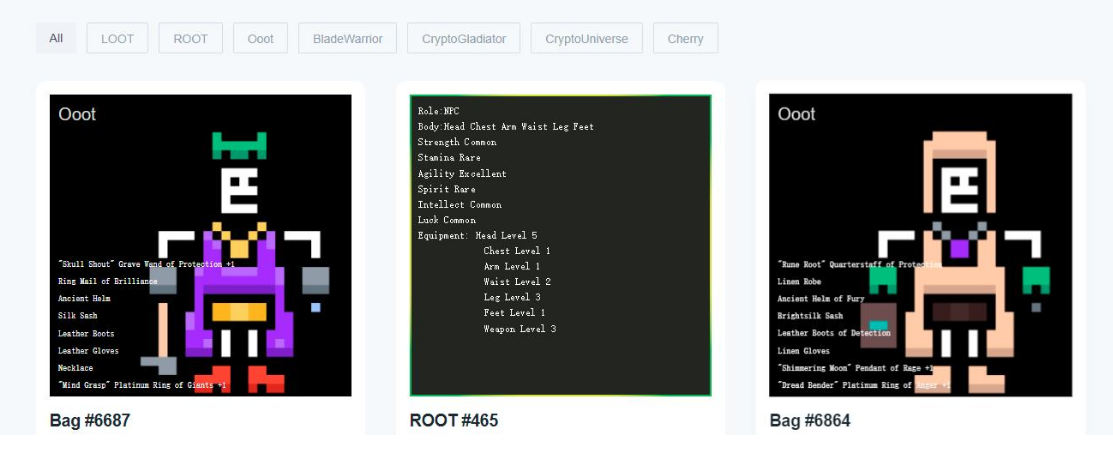
Task: Click the Role:NPC line in ROOT #465
Action: pos(438,111)
